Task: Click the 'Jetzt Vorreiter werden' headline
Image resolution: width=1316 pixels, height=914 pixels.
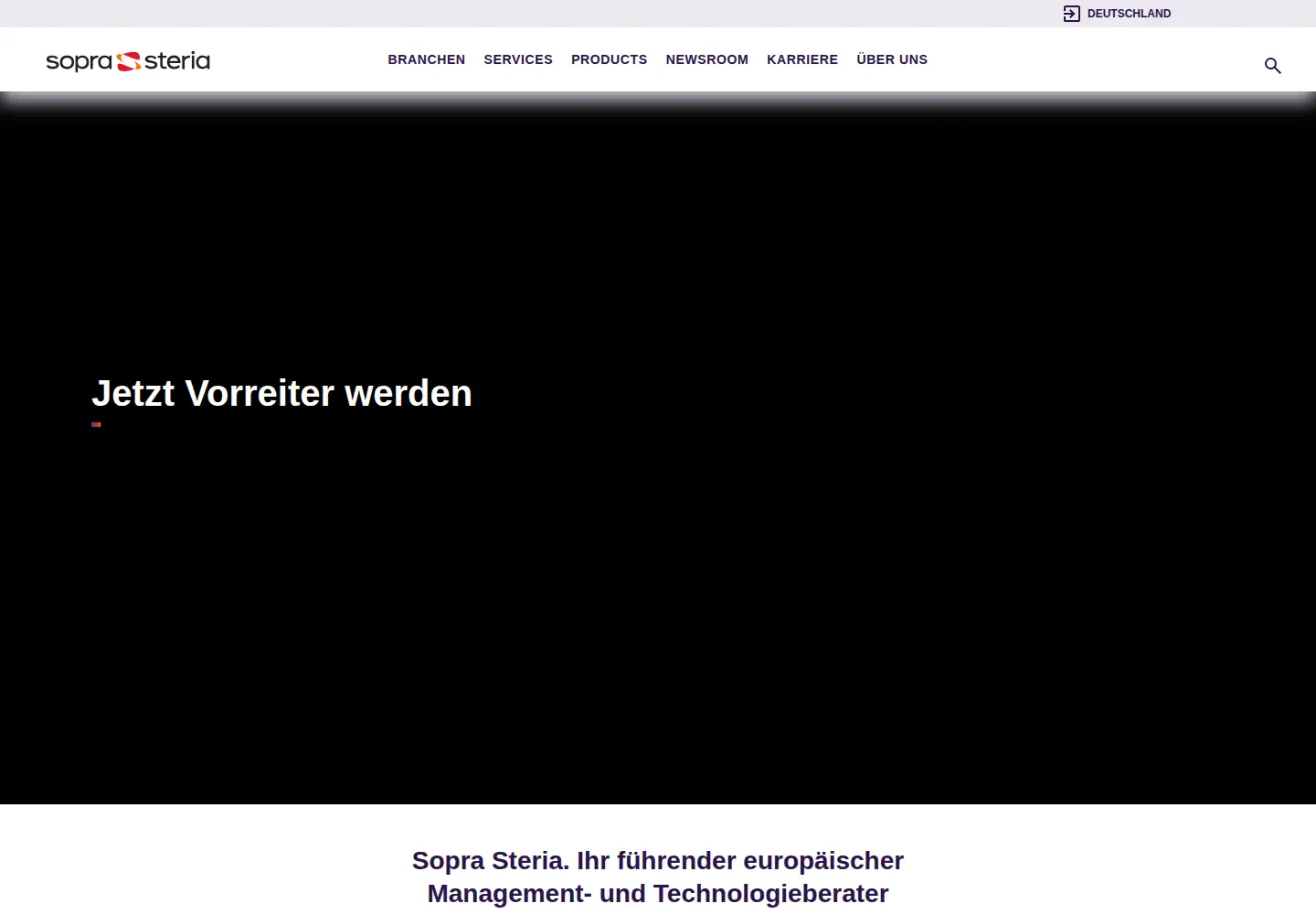Action: coord(281,394)
